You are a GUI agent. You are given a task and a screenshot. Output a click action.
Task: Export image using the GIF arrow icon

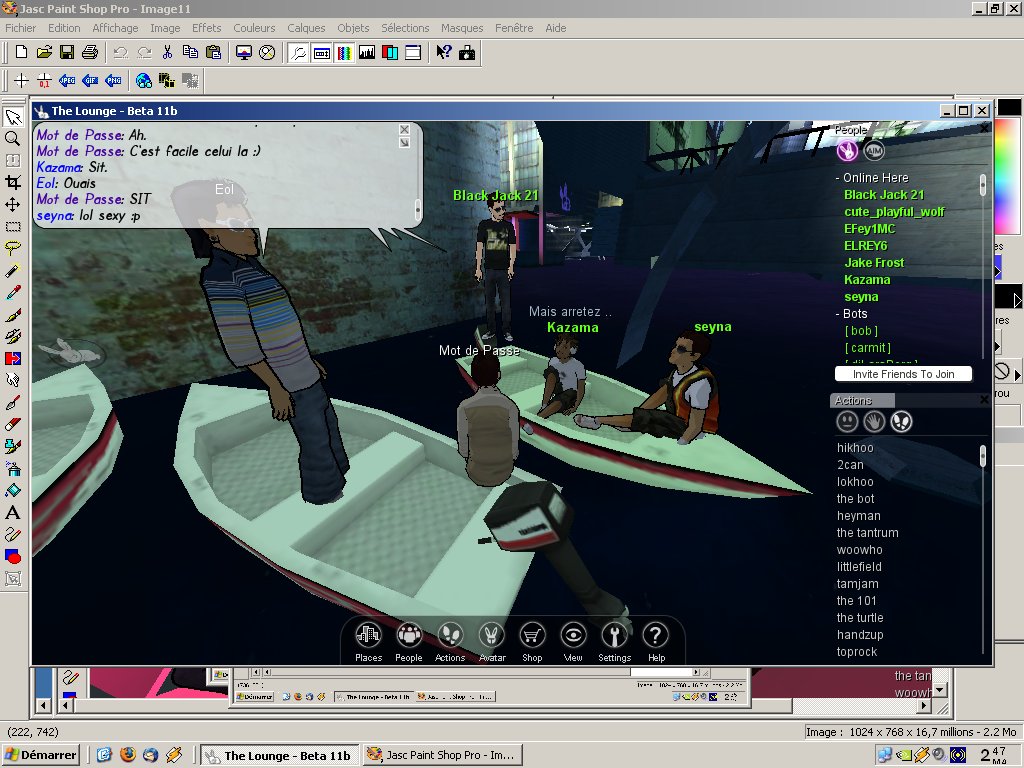point(89,80)
